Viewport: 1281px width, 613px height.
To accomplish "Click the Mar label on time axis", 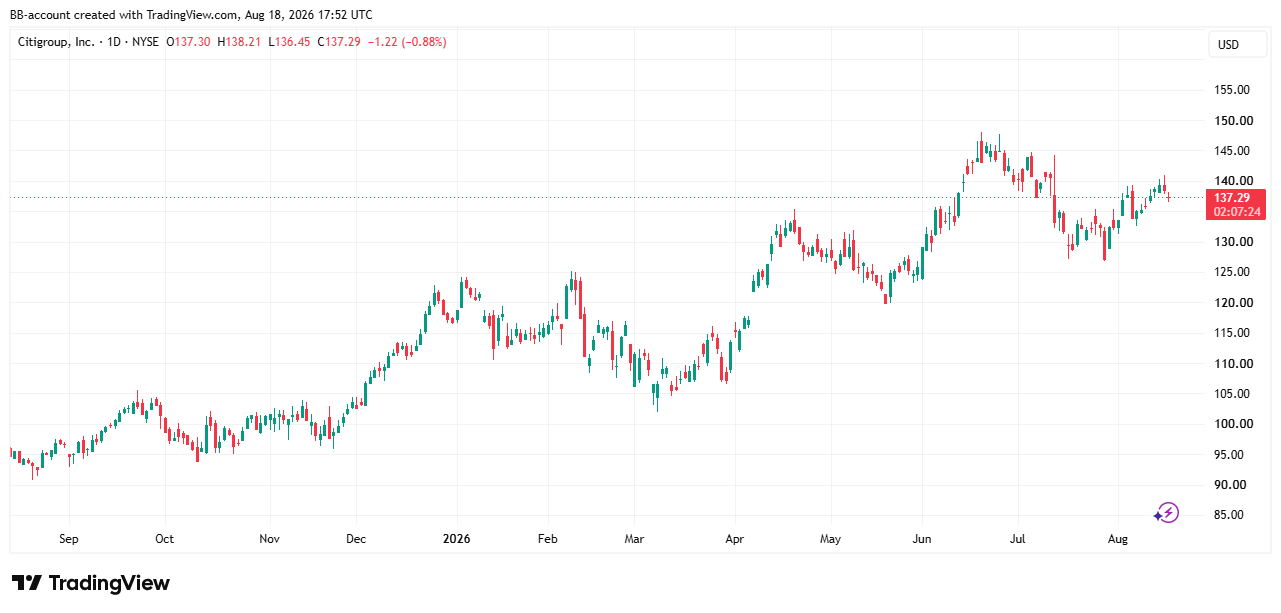I will coord(634,539).
